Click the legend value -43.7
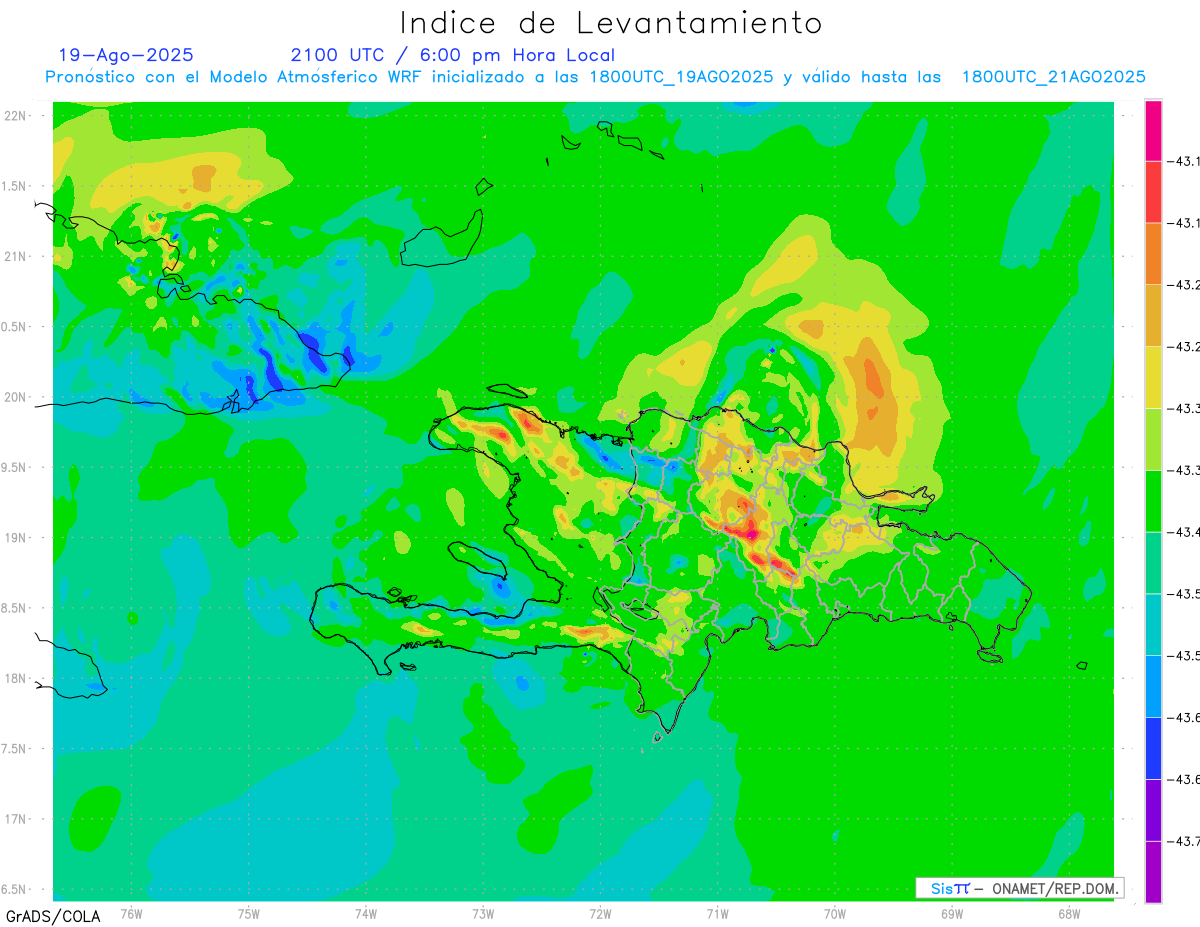The height and width of the screenshot is (927, 1200). tap(1185, 841)
